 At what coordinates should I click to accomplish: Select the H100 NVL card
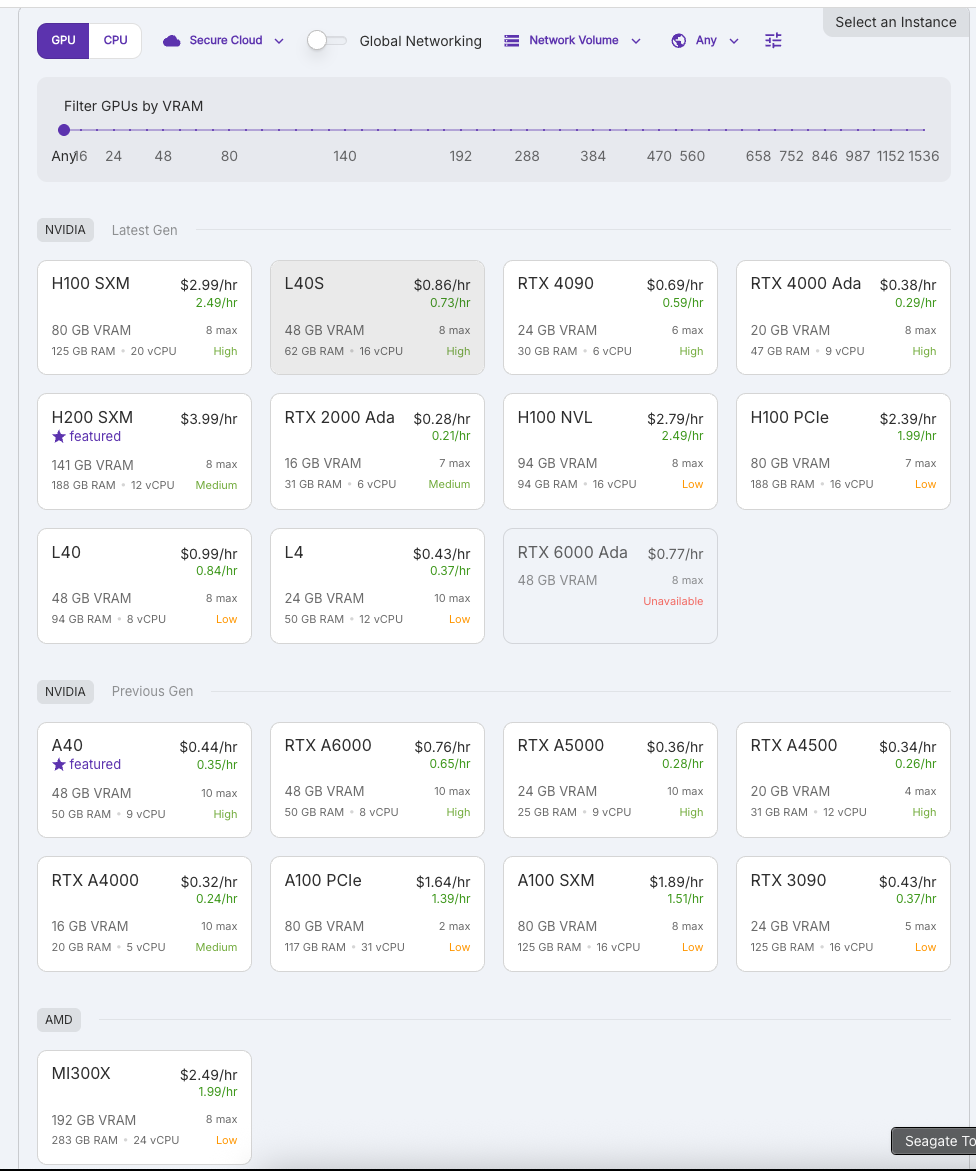pyautogui.click(x=610, y=452)
